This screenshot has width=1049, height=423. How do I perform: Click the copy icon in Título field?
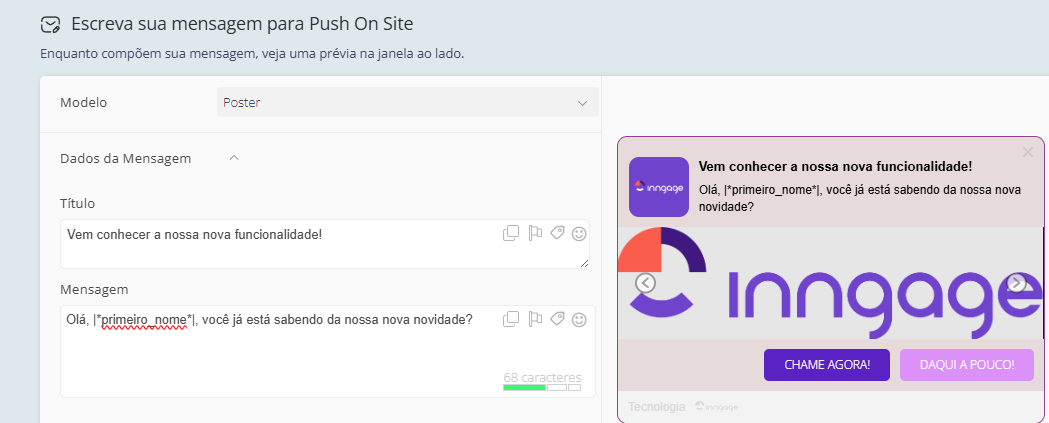[511, 233]
